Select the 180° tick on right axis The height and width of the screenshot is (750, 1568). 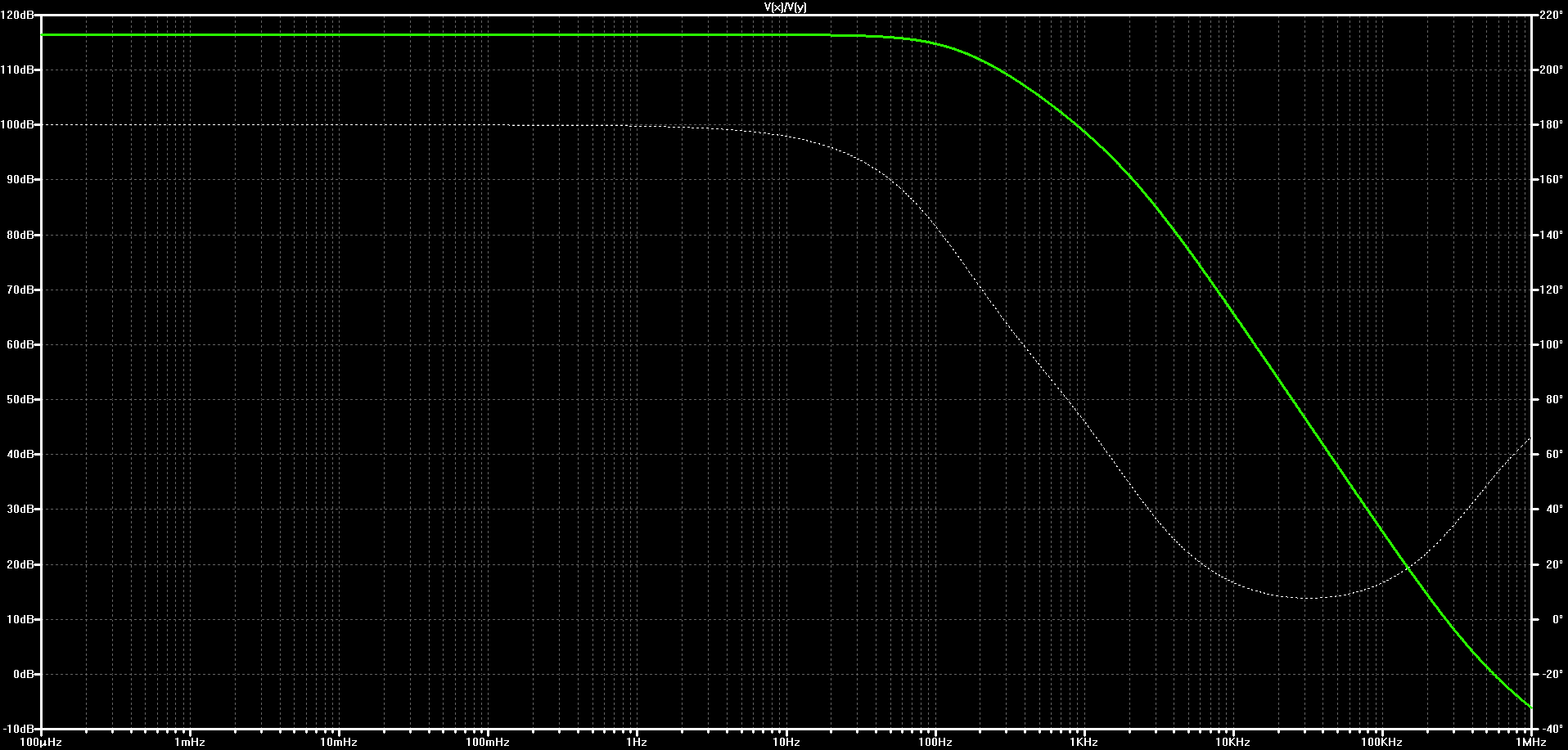pyautogui.click(x=1551, y=125)
